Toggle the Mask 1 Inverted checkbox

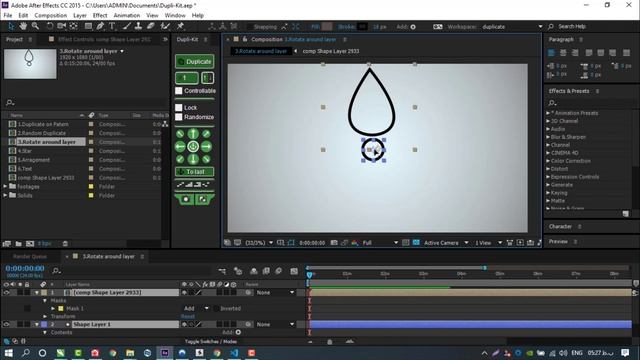pos(216,309)
